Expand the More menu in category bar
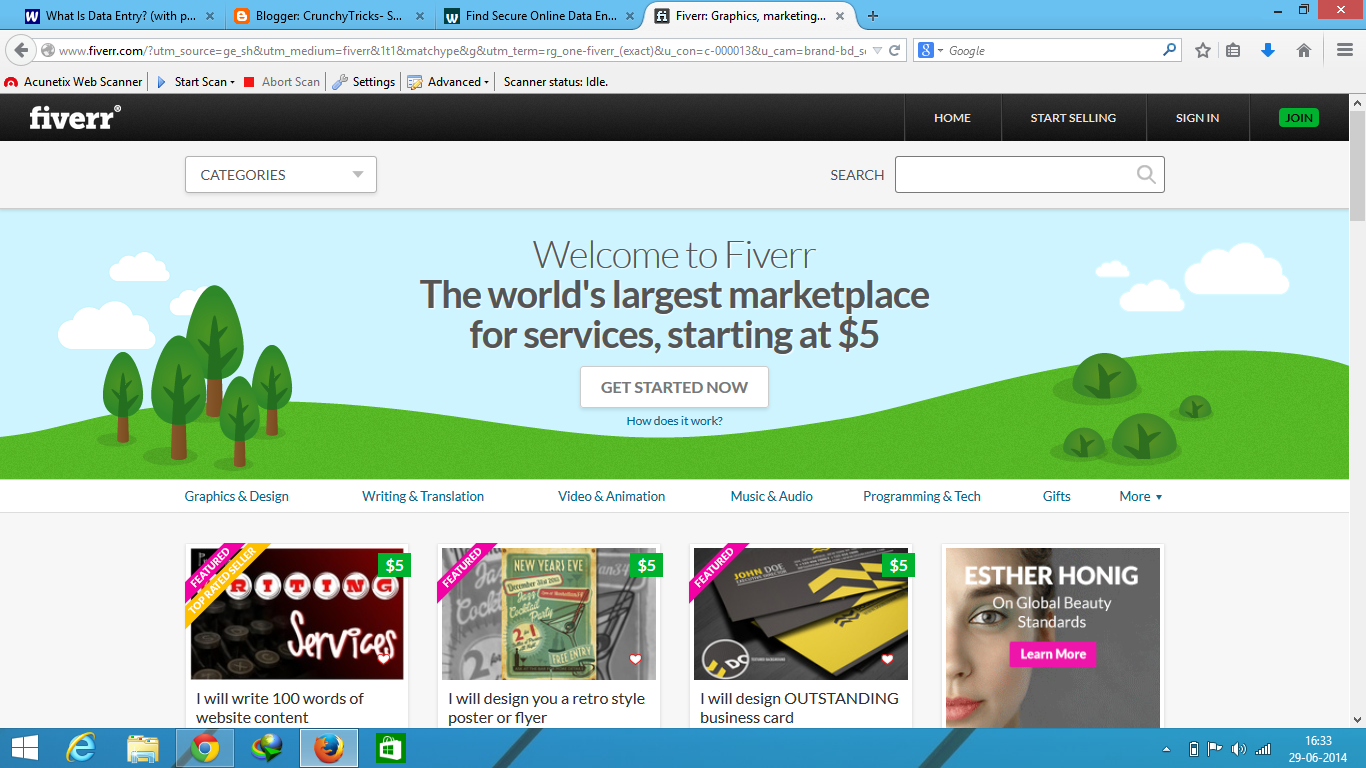The height and width of the screenshot is (768, 1366). (x=1141, y=496)
